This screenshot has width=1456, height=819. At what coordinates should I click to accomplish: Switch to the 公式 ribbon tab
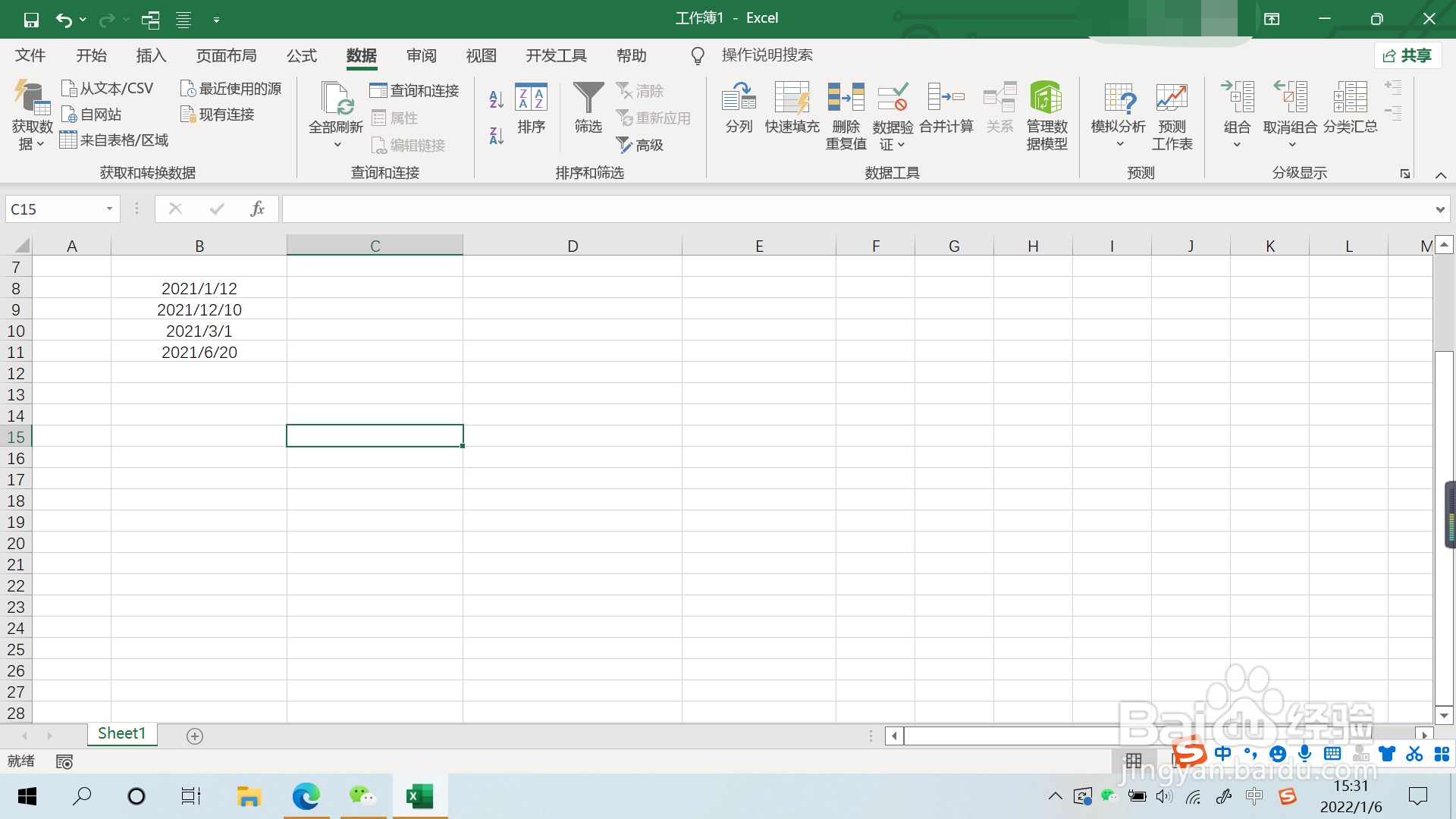click(302, 55)
